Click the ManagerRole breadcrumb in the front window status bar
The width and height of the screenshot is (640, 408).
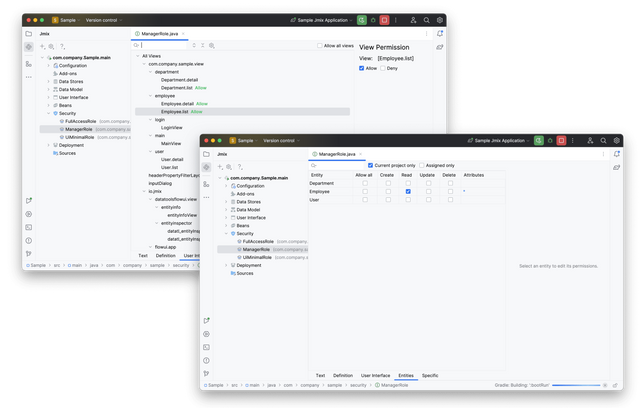391,385
